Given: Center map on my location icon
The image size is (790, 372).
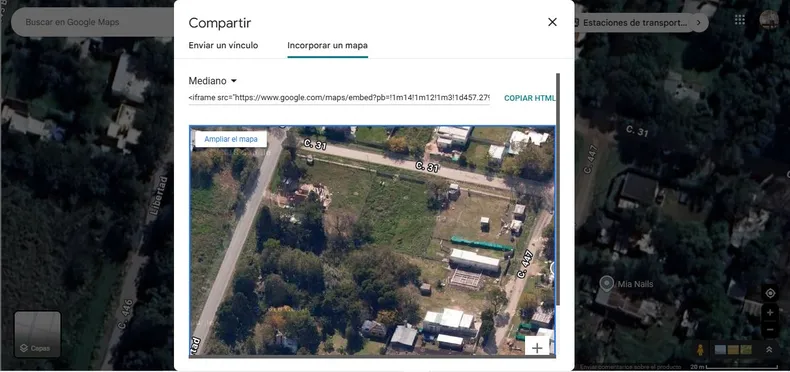Looking at the screenshot, I should pyautogui.click(x=770, y=294).
